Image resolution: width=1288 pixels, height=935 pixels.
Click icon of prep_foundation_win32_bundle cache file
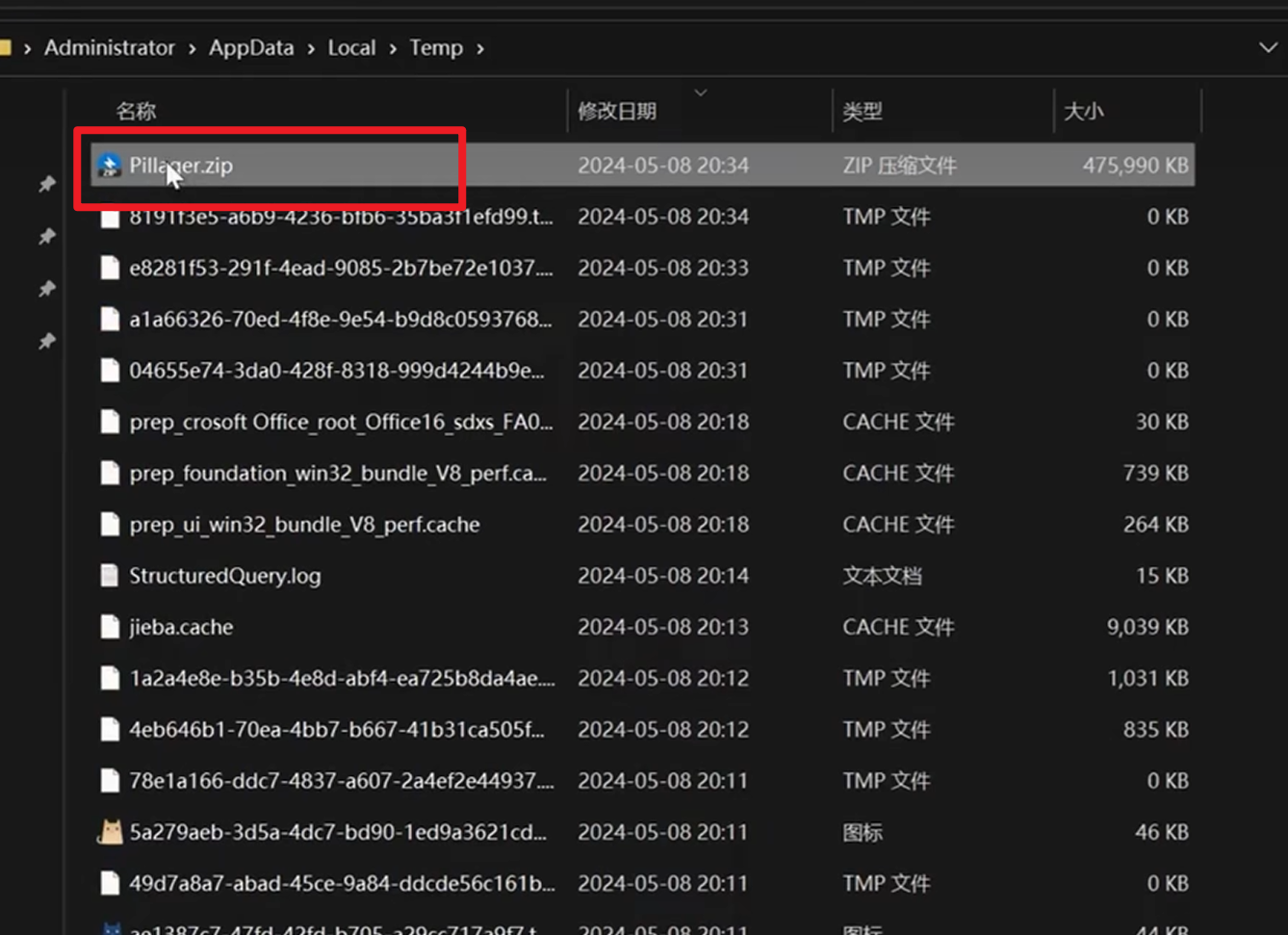[x=111, y=473]
